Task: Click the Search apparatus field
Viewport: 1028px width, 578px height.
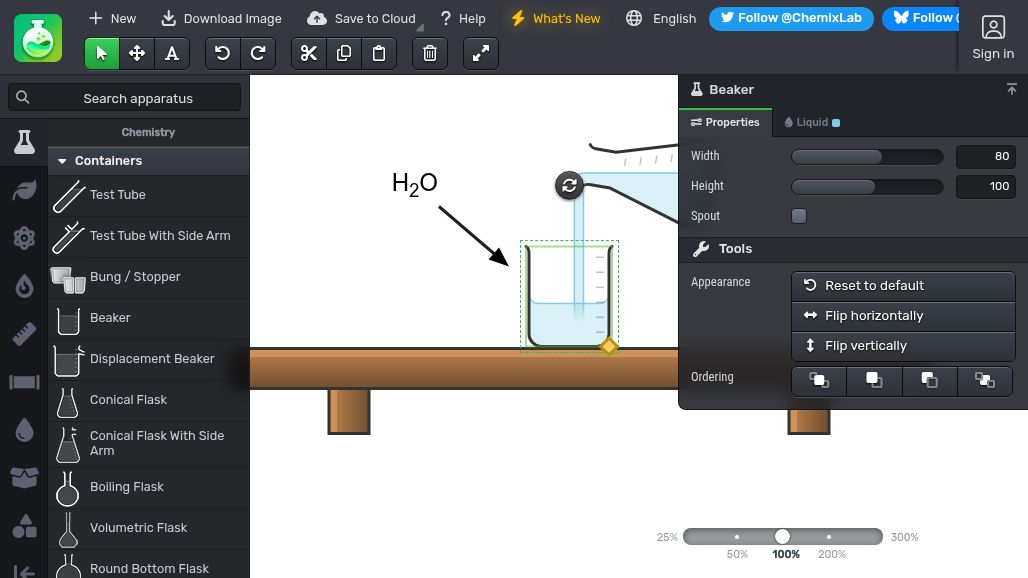Action: tap(125, 98)
